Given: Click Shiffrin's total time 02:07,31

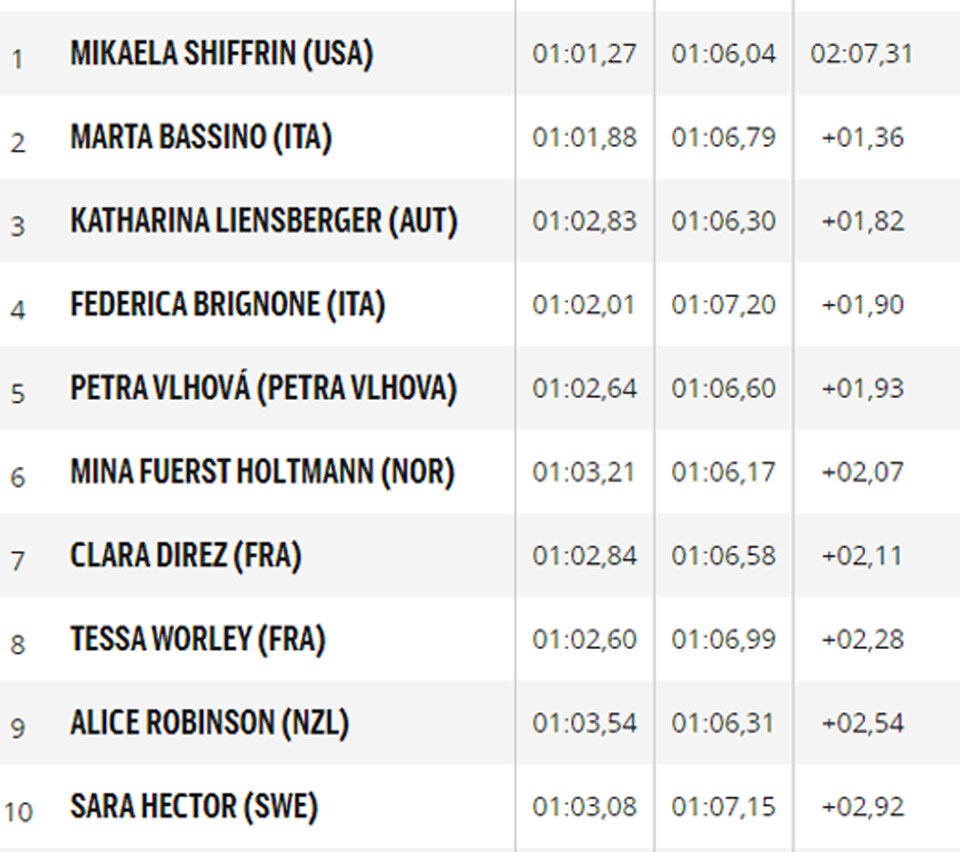Looking at the screenshot, I should [861, 54].
